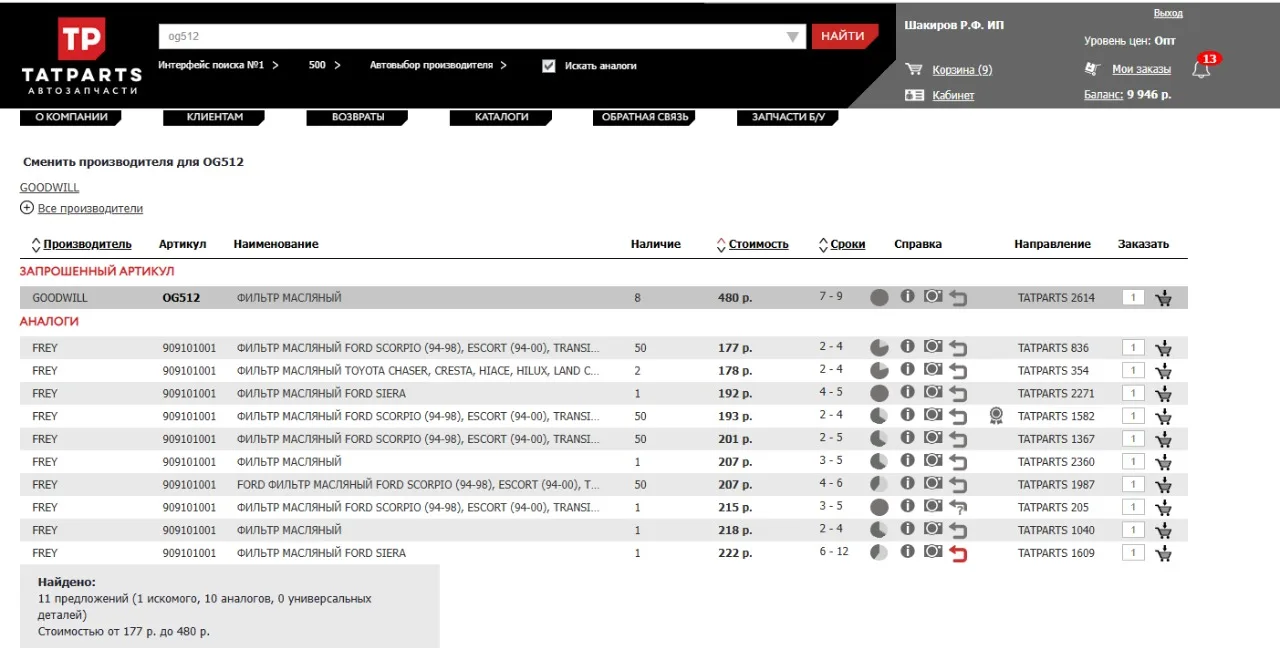Viewport: 1280px width, 670px height.
Task: Open the ЗАПЧАСТИ Б/У menu
Action: point(788,117)
